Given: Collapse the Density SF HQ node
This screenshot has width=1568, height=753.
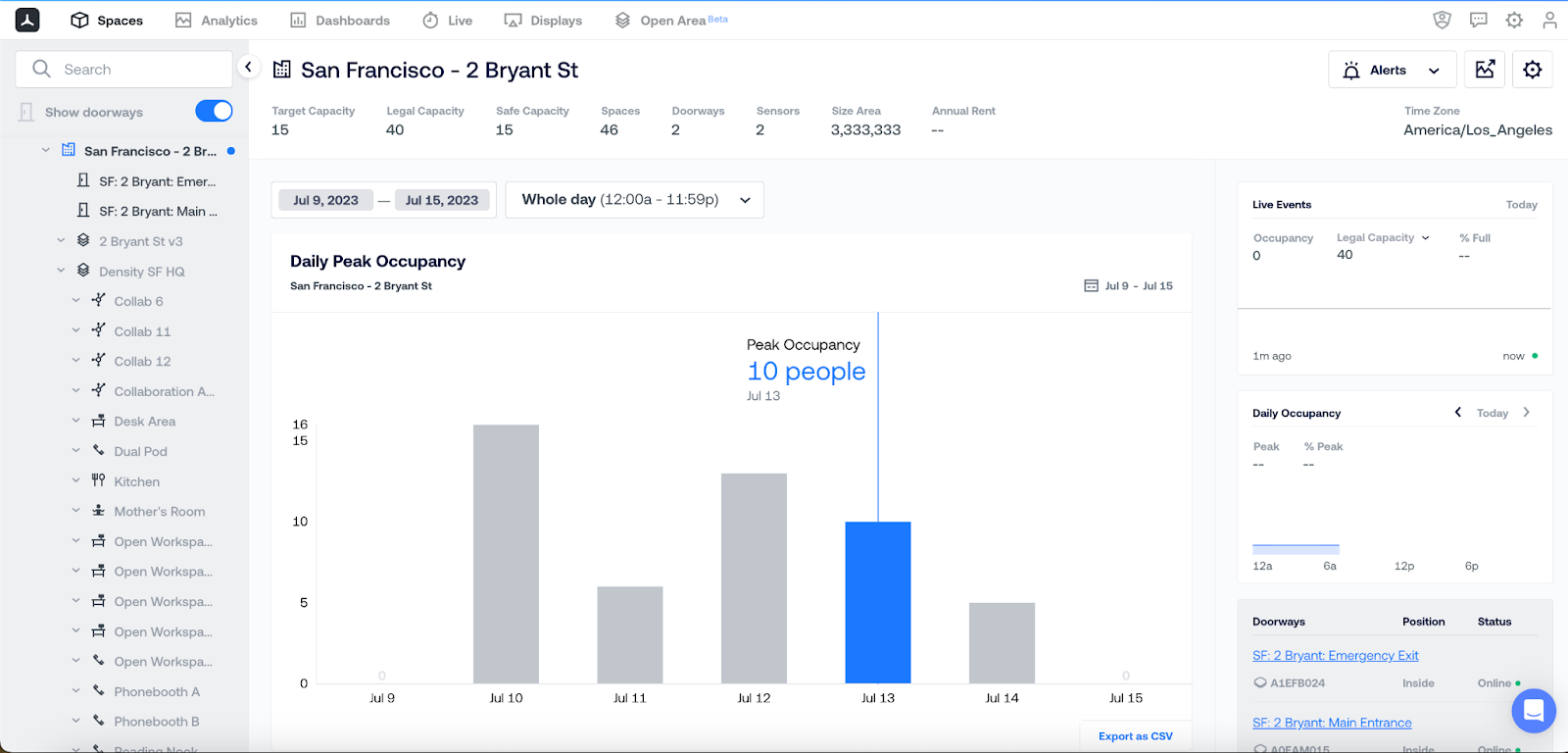Looking at the screenshot, I should (x=61, y=271).
